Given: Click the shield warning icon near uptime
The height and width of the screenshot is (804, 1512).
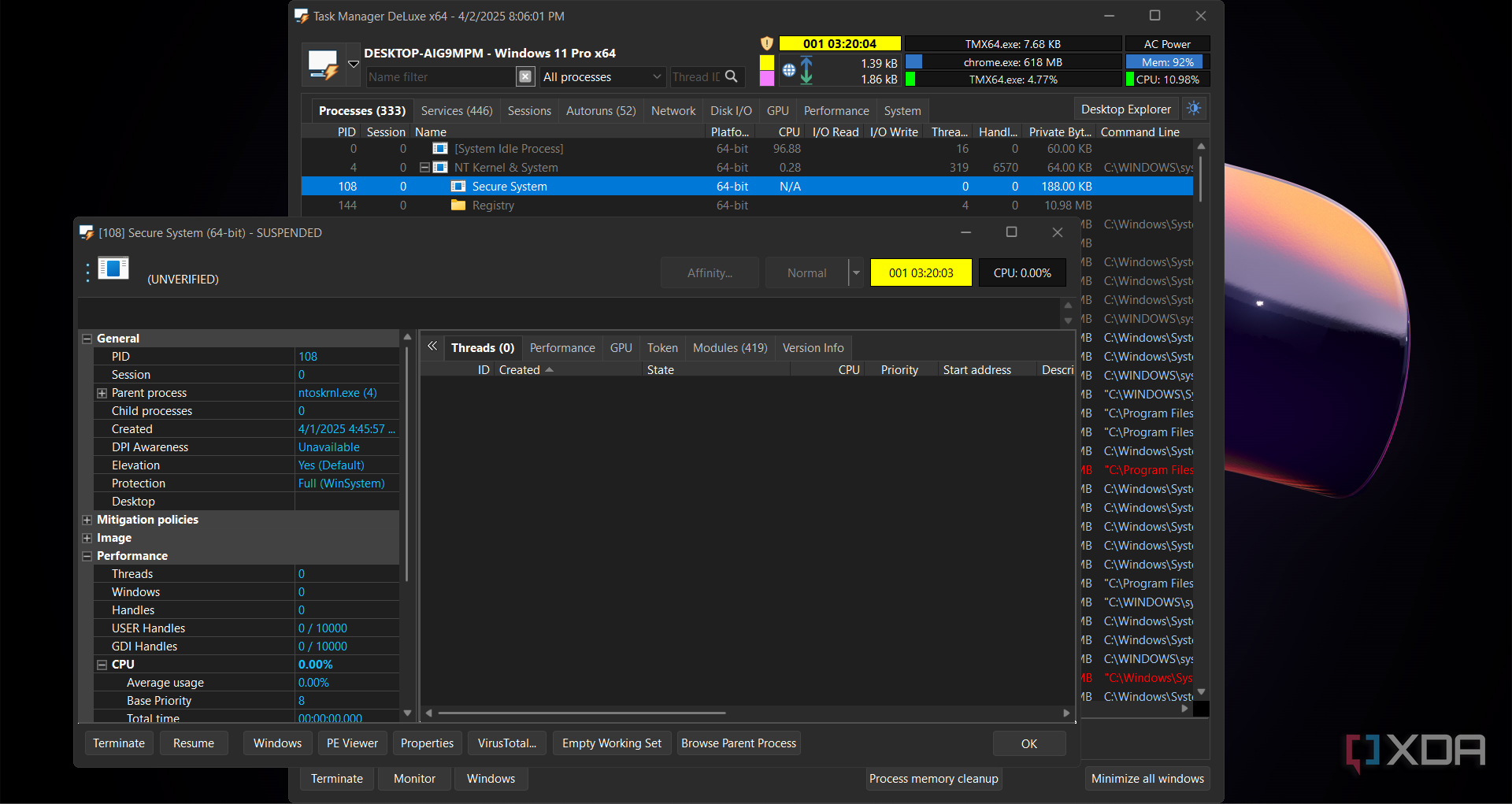Looking at the screenshot, I should [x=767, y=44].
